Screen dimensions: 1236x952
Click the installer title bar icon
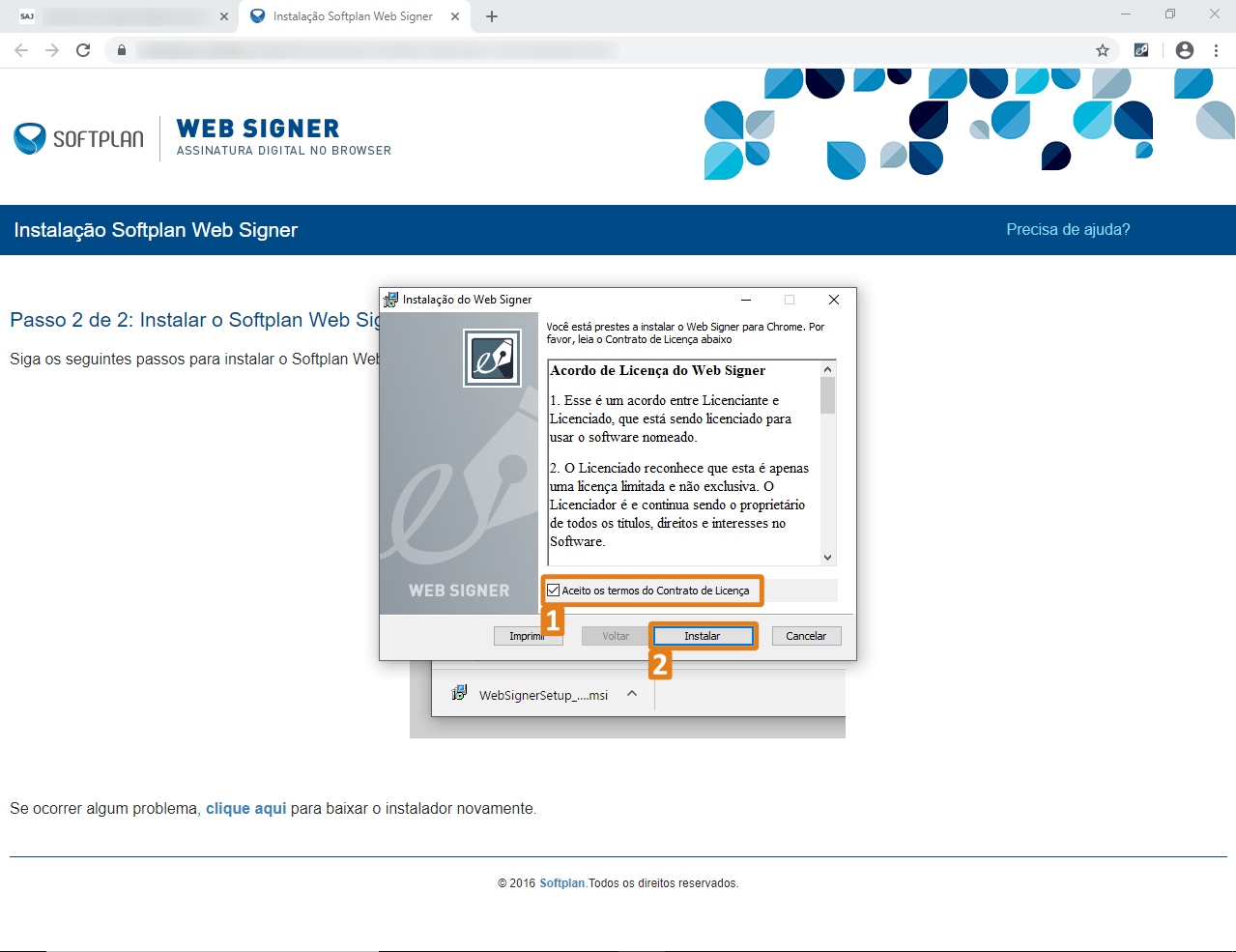click(x=390, y=300)
